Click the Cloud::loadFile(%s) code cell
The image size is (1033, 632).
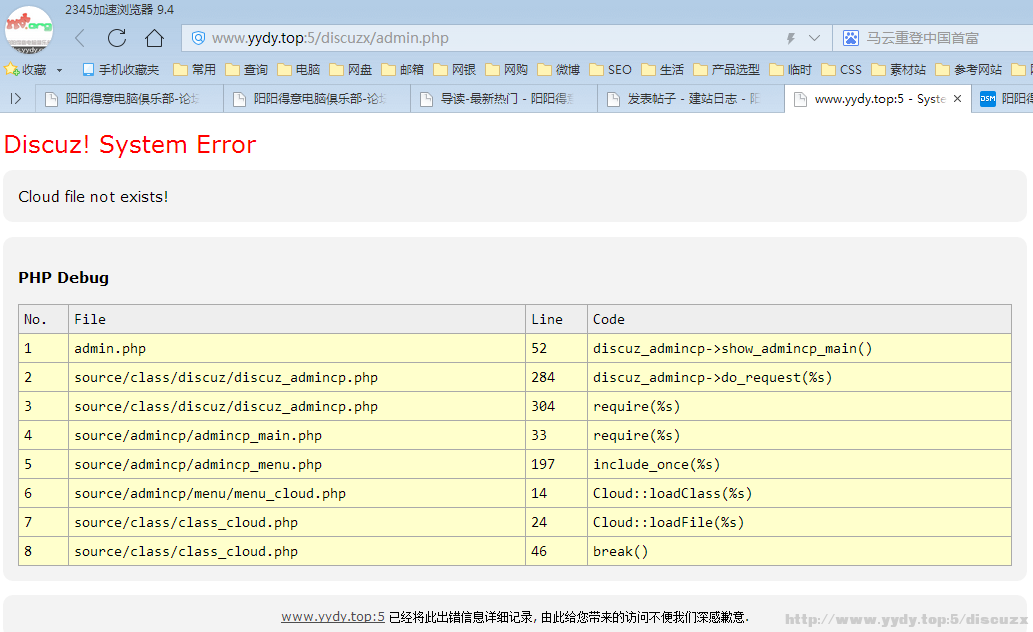point(799,522)
